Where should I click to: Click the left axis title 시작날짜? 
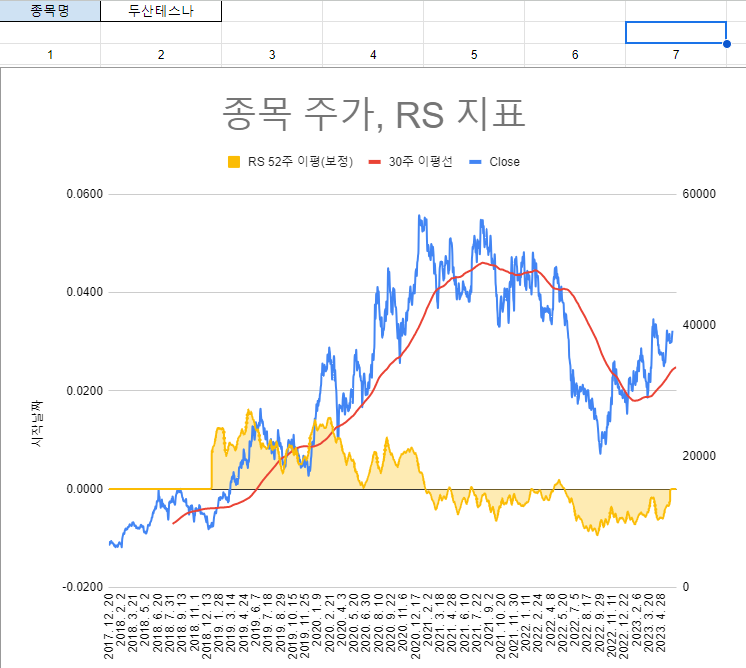(37, 423)
